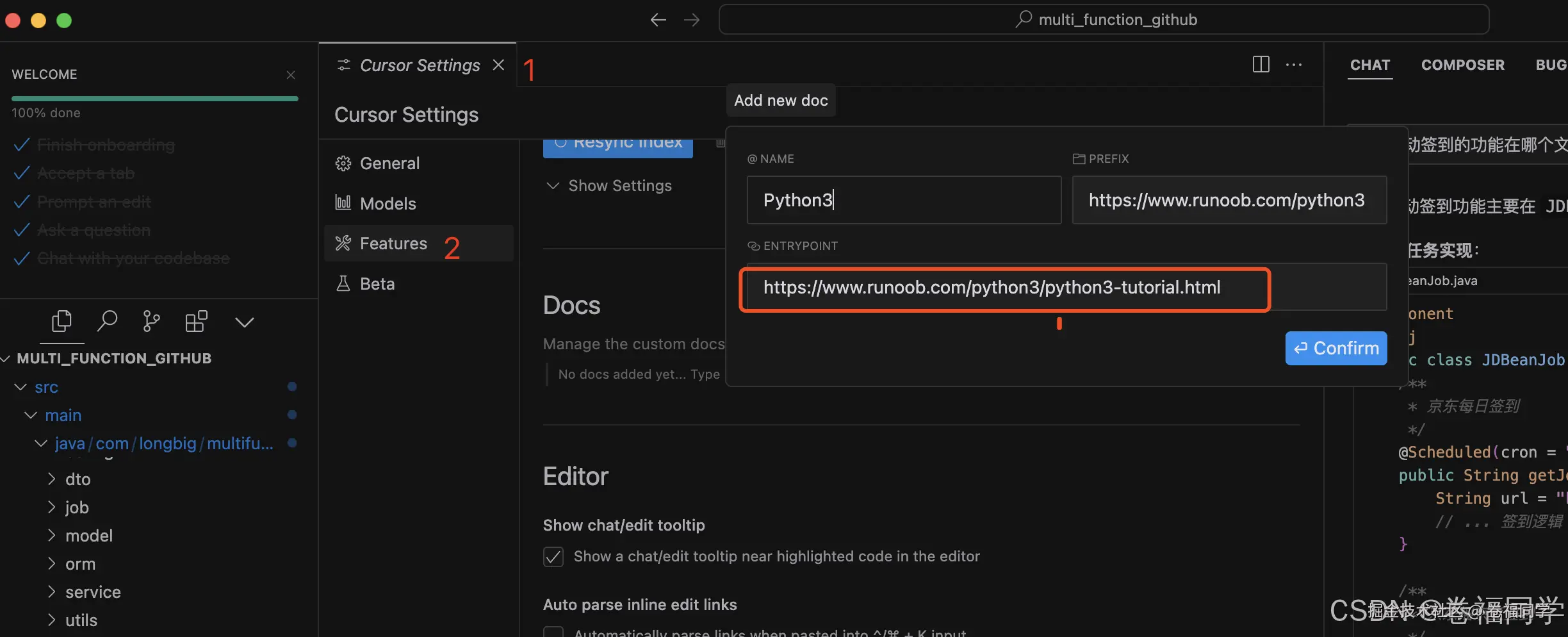The image size is (1568, 637).
Task: Click the split editor layout icon
Action: coord(1261,65)
